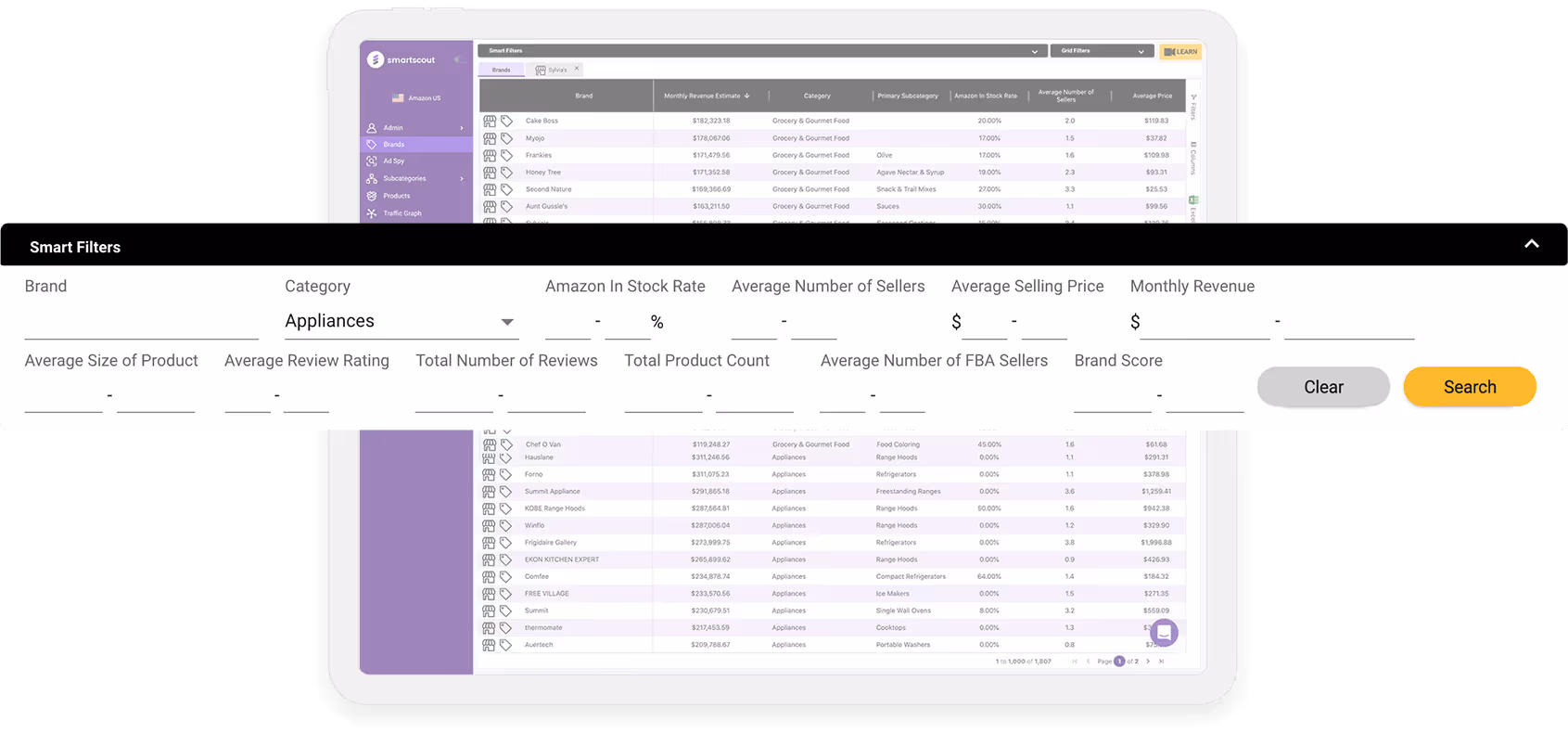Click Monthly Revenue minimum input field
The width and height of the screenshot is (1568, 733).
click(1205, 322)
